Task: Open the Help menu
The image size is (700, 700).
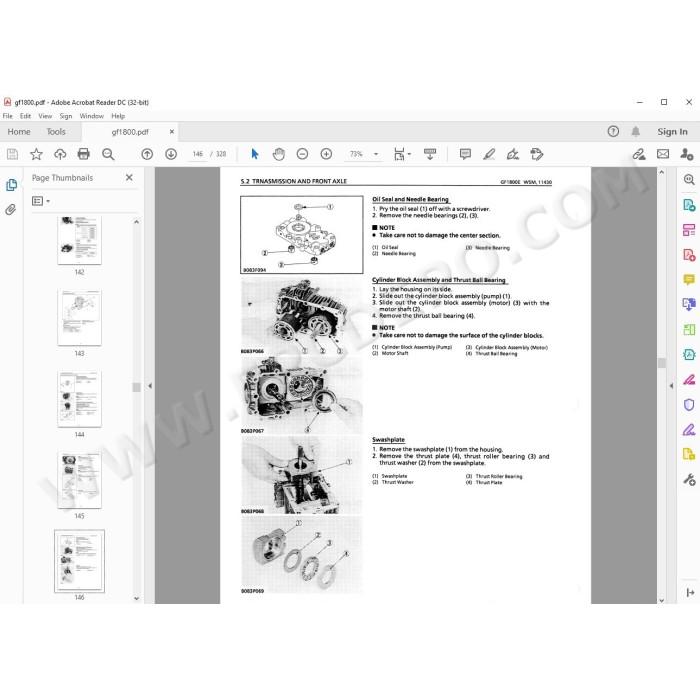Action: click(118, 116)
